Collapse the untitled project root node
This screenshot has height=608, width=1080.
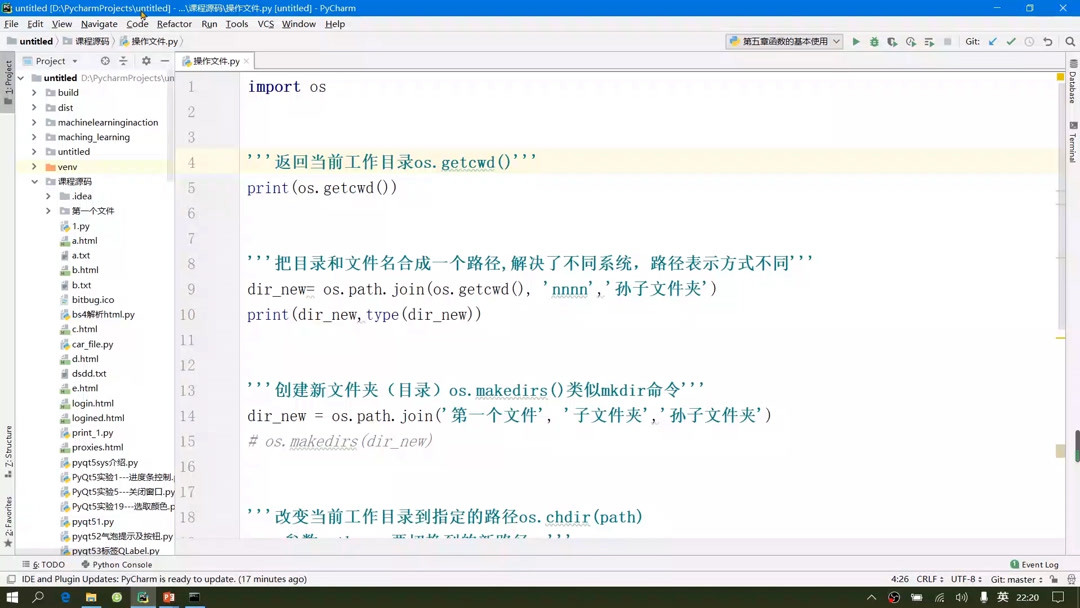pos(22,77)
